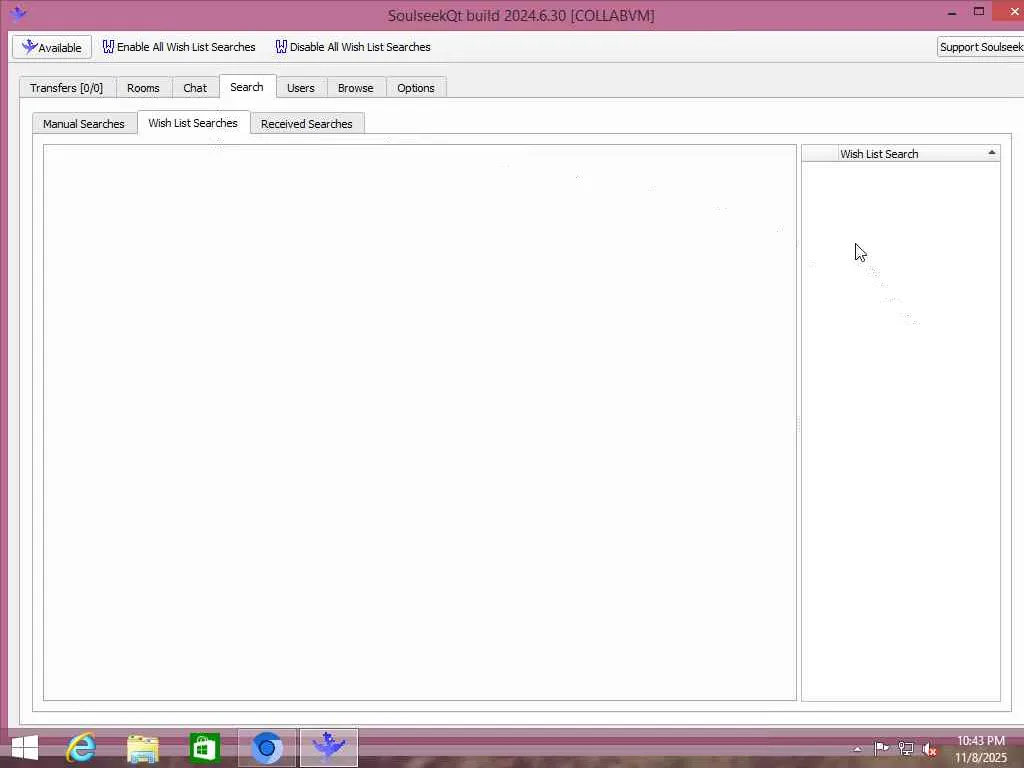Click the Support Soulseek button
Viewport: 1024px width, 768px height.
click(x=980, y=47)
